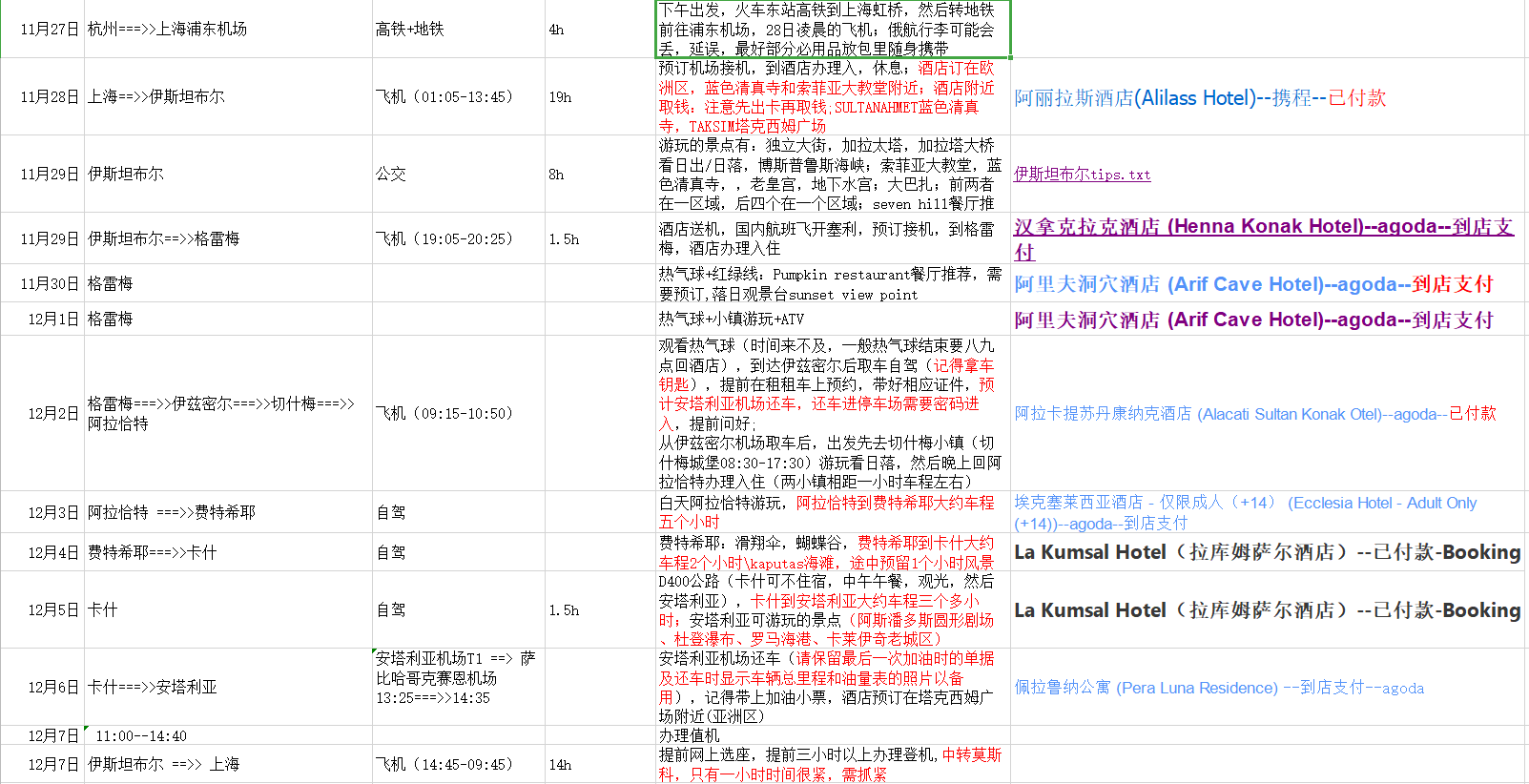Select the 自驾 cell in the 12月4日 row
The height and width of the screenshot is (784, 1529).
click(x=459, y=553)
